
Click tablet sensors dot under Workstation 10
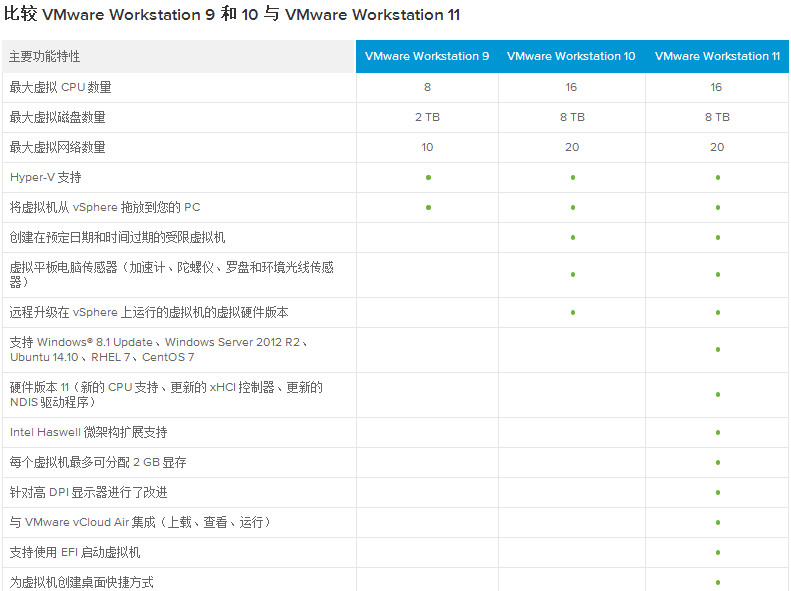pos(573,275)
